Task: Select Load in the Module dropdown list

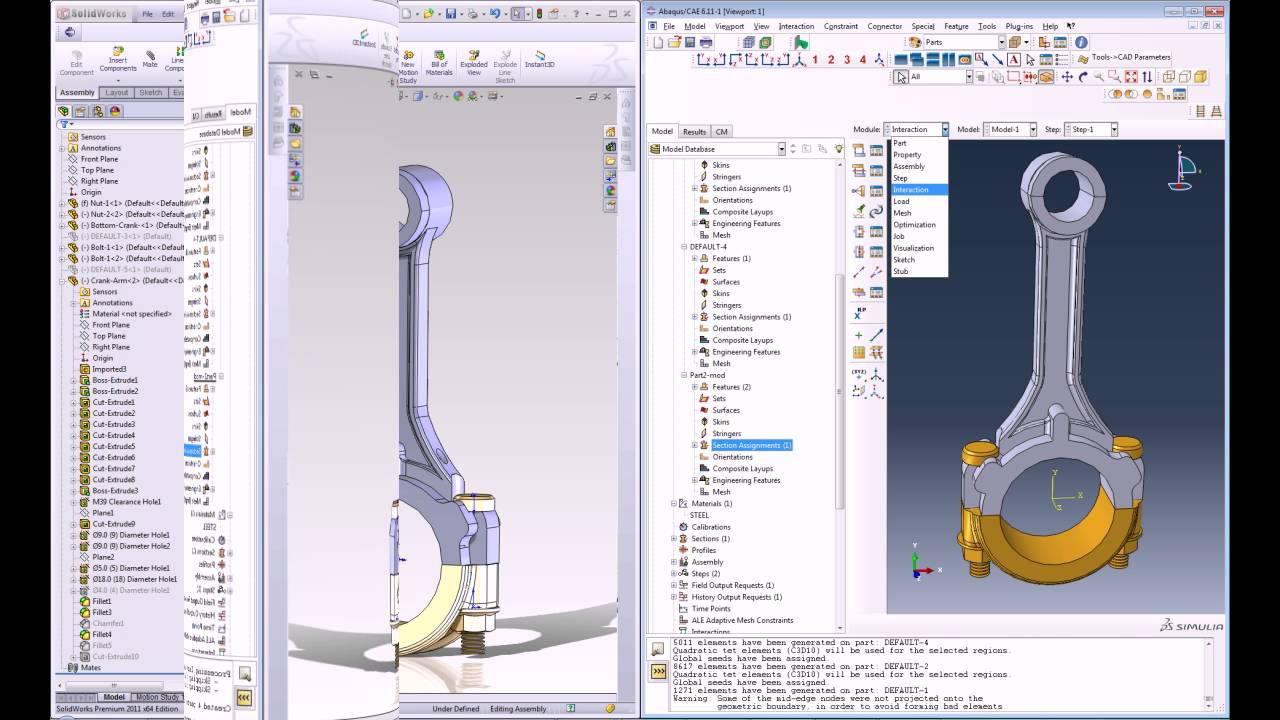Action: [x=901, y=201]
